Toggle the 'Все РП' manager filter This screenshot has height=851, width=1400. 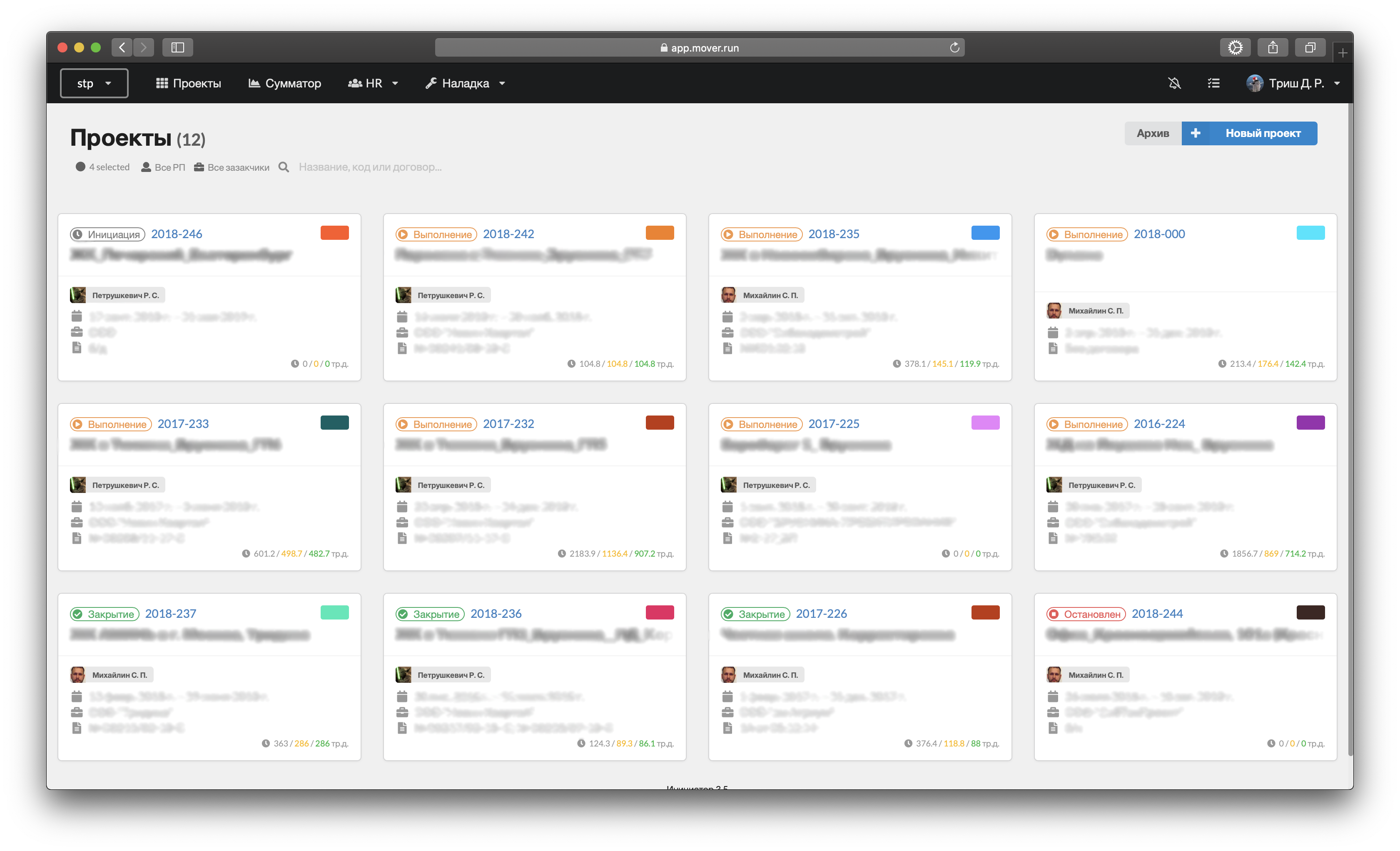[164, 167]
